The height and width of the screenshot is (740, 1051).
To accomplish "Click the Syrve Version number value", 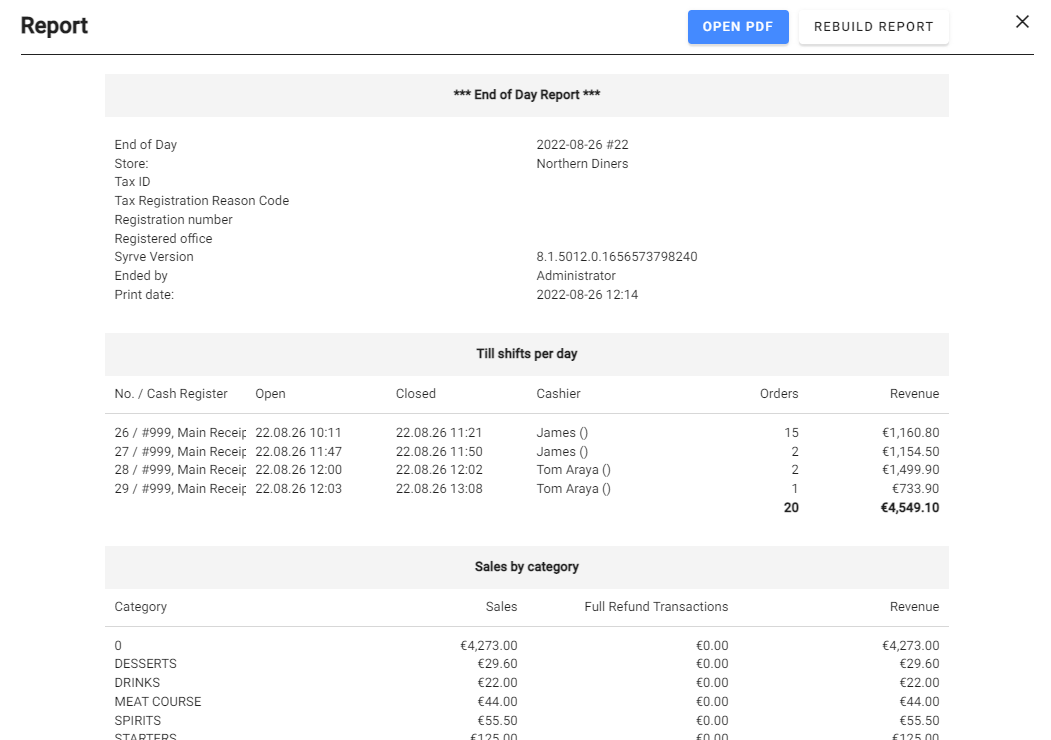I will [x=616, y=257].
